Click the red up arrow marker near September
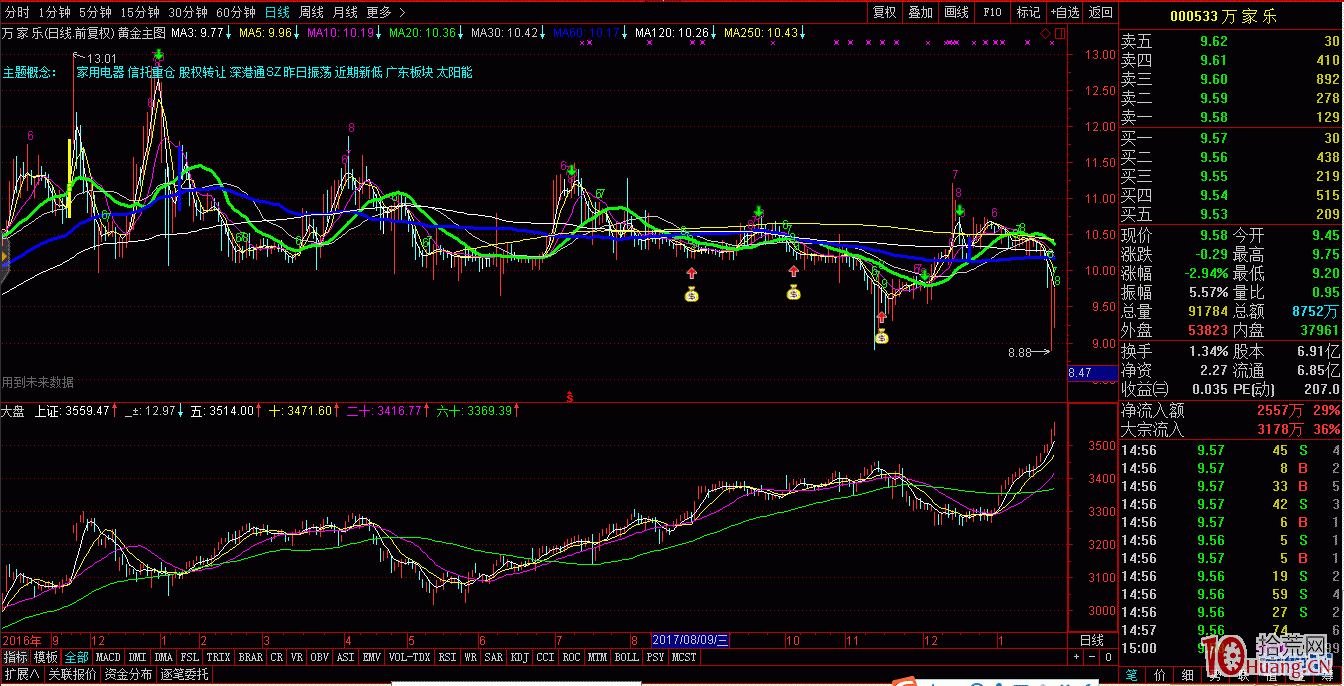Image resolution: width=1344 pixels, height=686 pixels. 691,272
